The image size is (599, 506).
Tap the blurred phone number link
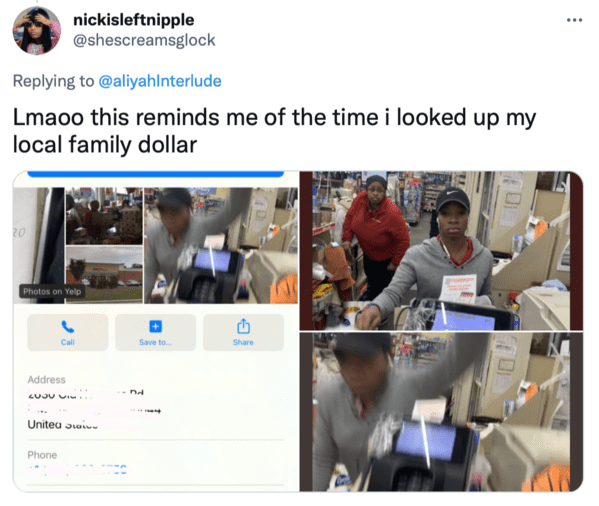pos(78,469)
